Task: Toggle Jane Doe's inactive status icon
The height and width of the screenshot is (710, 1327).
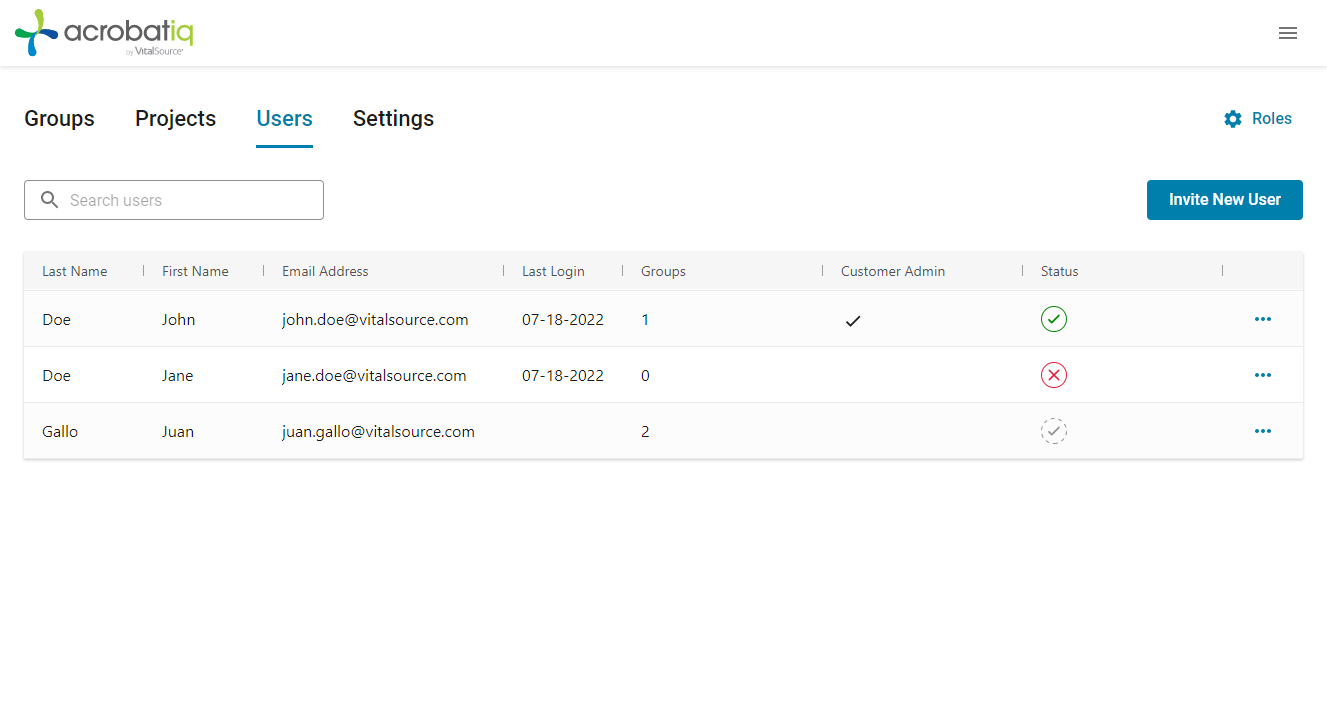Action: 1054,375
